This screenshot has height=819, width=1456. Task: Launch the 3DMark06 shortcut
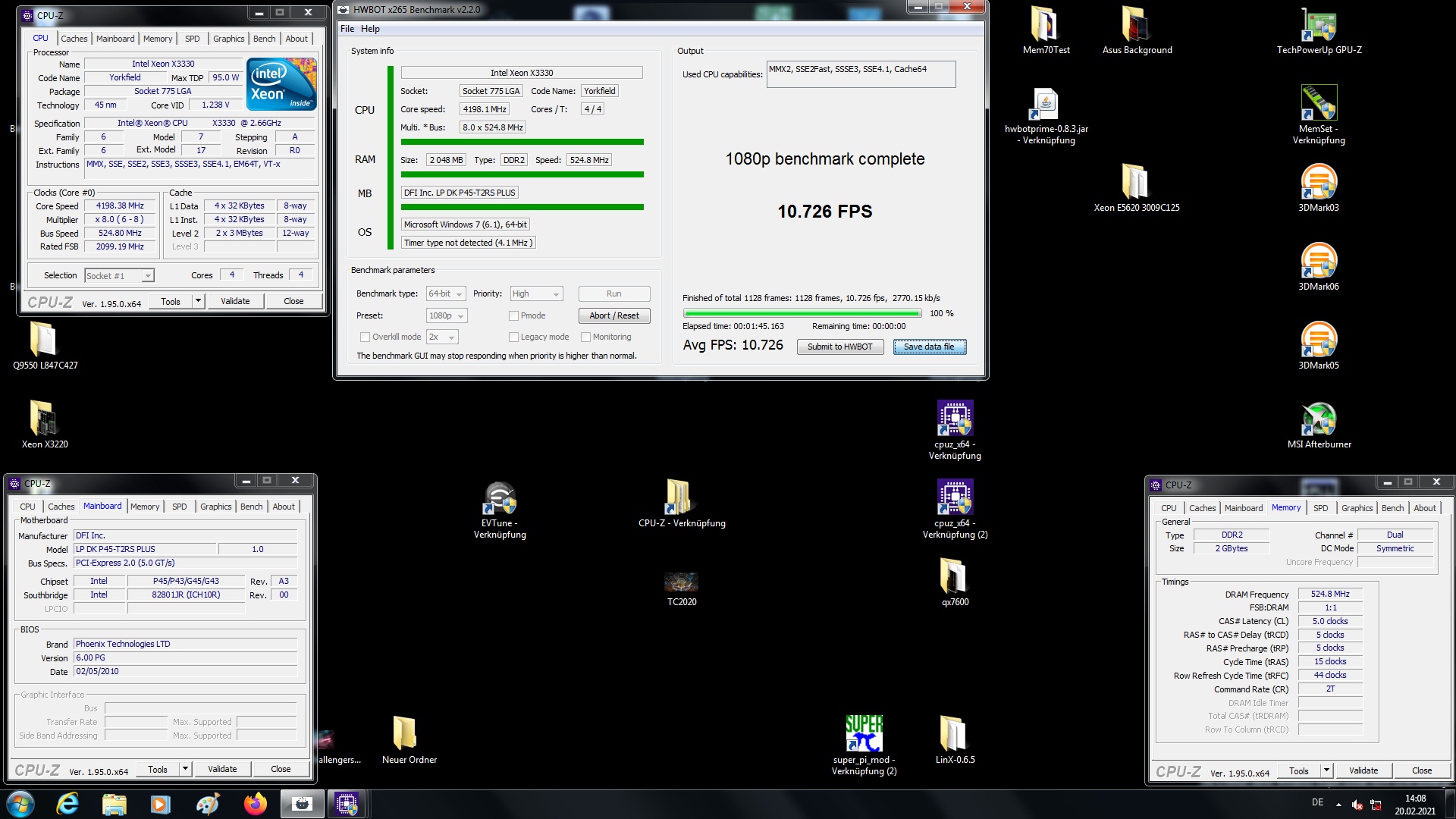pyautogui.click(x=1319, y=267)
